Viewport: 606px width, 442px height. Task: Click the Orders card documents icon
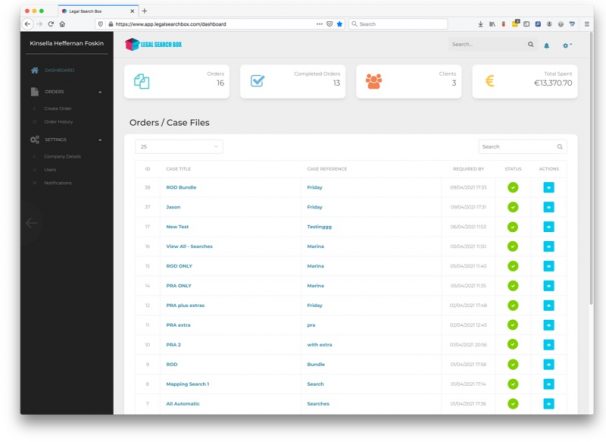141,82
